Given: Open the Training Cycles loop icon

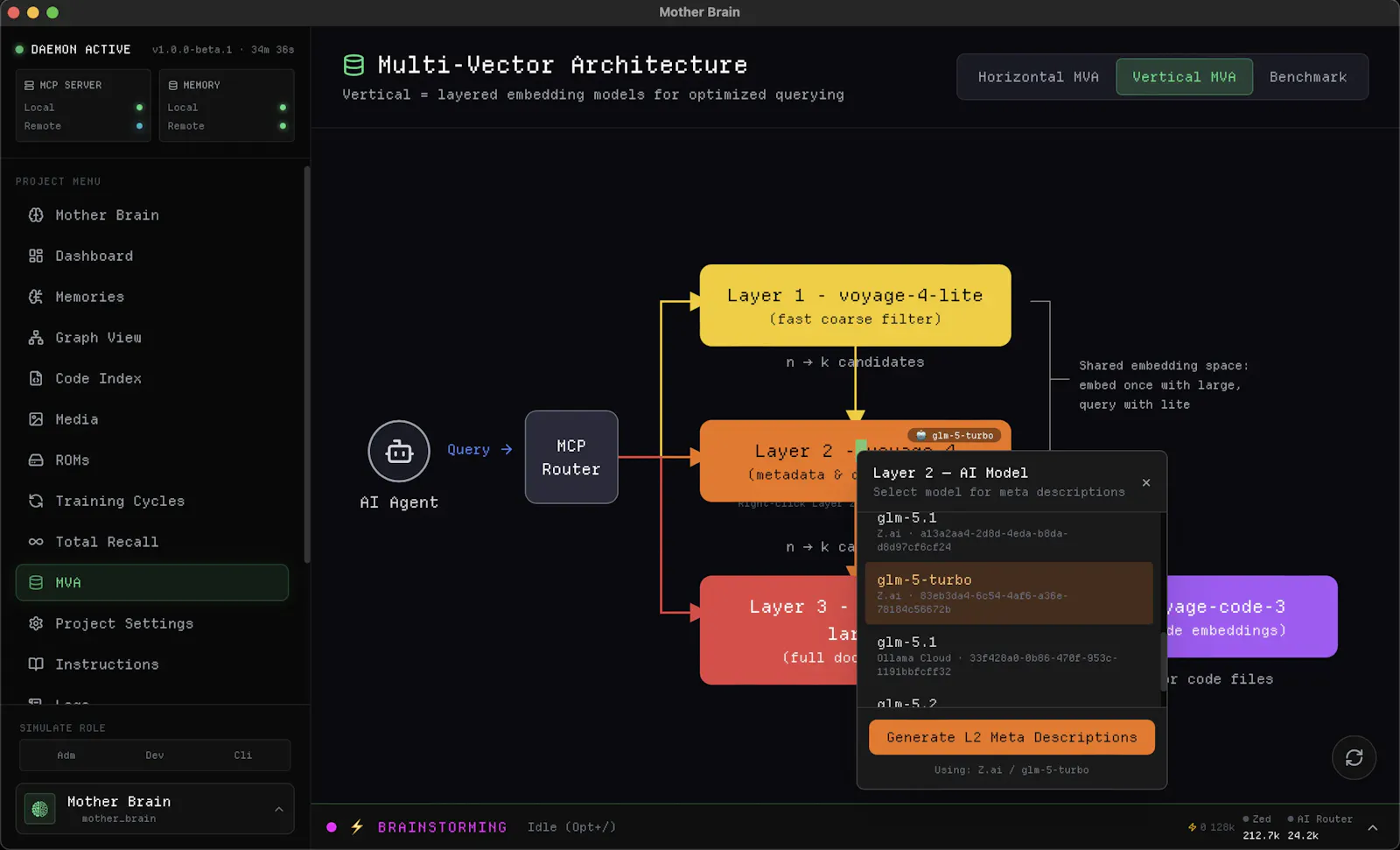Looking at the screenshot, I should point(36,501).
